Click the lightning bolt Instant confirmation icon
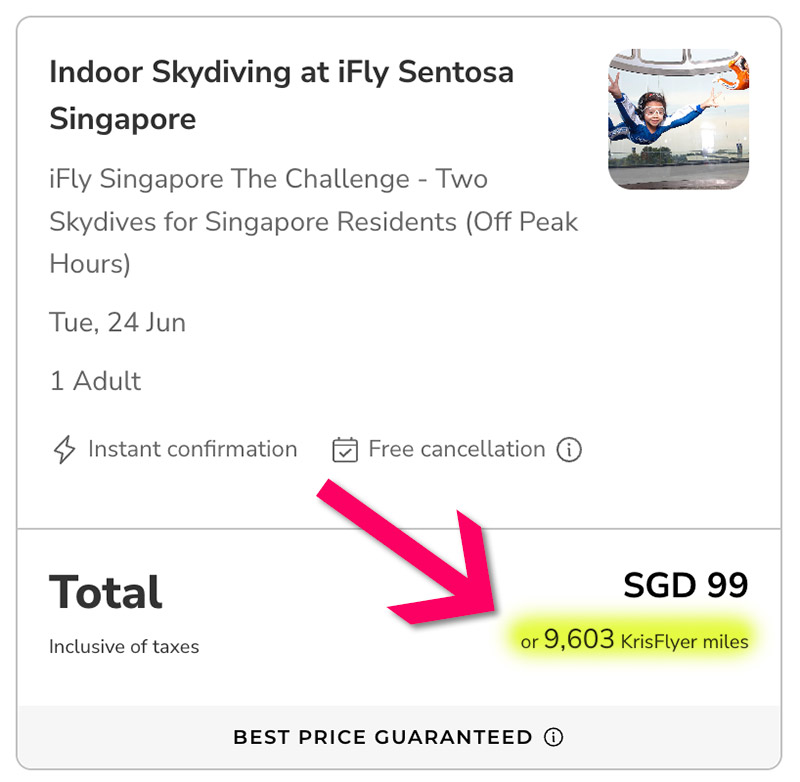 click(x=64, y=450)
